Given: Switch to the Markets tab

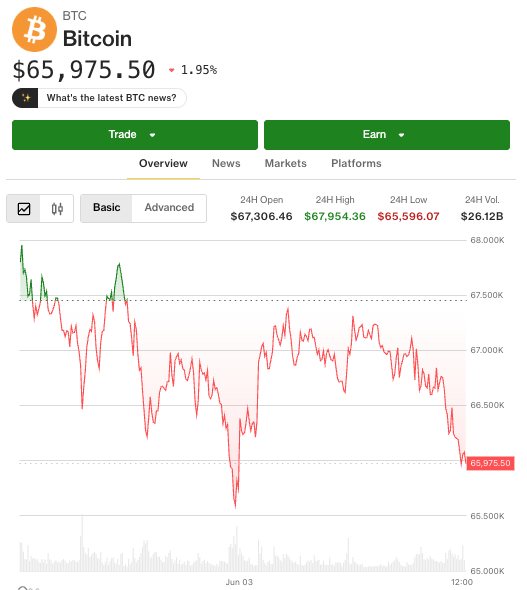Looking at the screenshot, I should pos(286,163).
